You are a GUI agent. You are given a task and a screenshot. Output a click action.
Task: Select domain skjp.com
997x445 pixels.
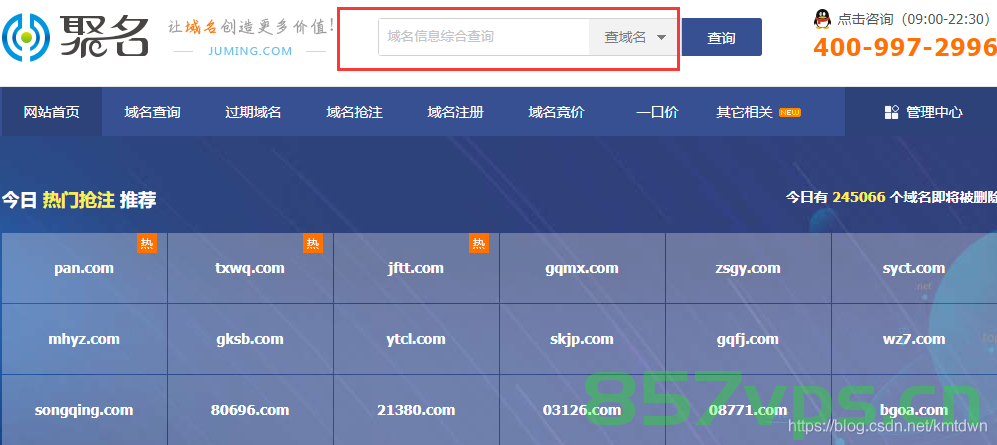[582, 339]
